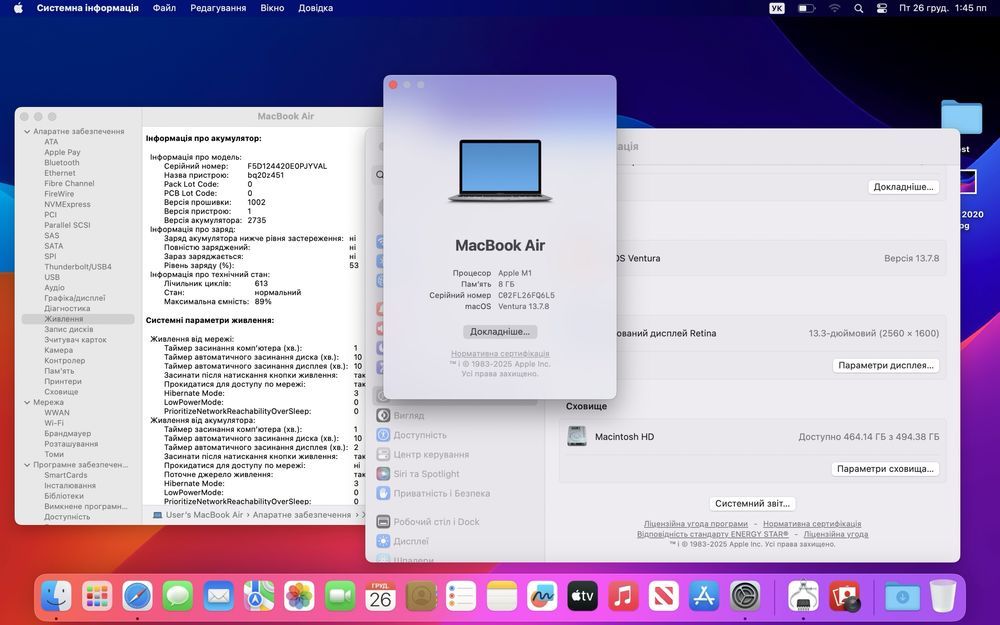The image size is (1000, 625).
Task: Click Spotlight search icon in menu bar
Action: (x=858, y=8)
